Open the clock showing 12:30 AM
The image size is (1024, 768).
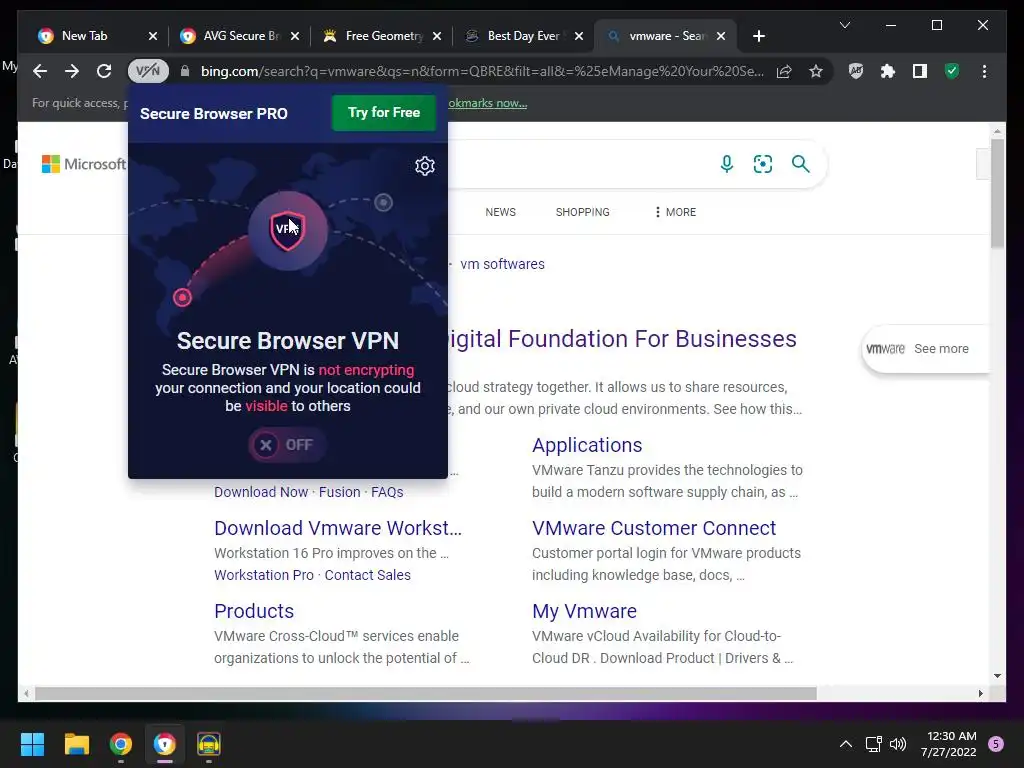(x=949, y=744)
